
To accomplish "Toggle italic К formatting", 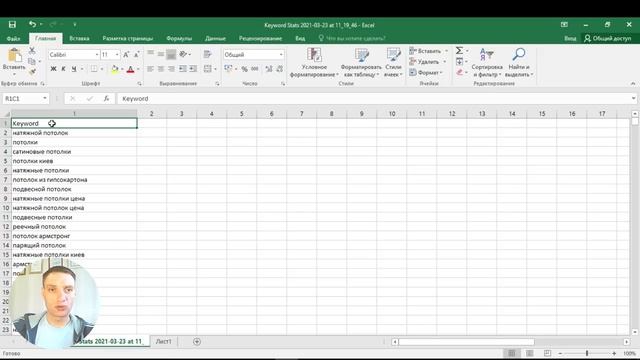I will pos(63,69).
